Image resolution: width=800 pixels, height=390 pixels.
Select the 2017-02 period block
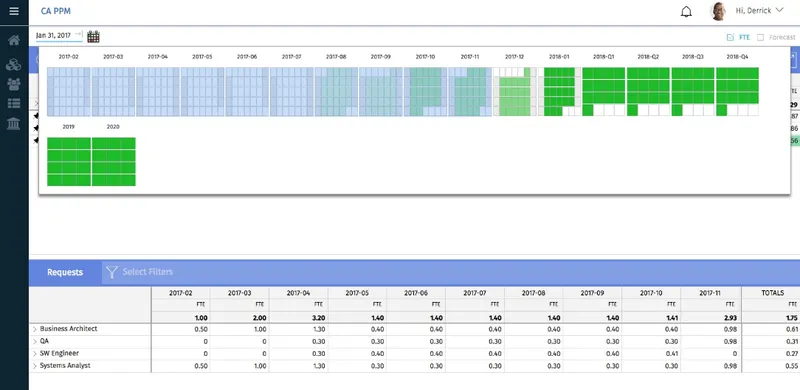[68, 91]
